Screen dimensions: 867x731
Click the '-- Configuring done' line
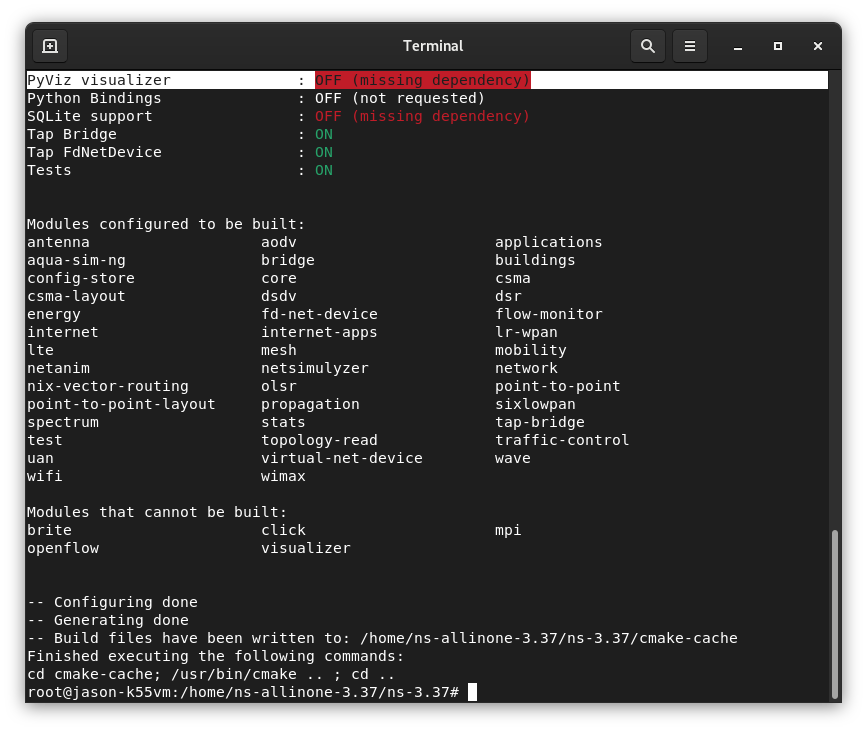pos(112,602)
